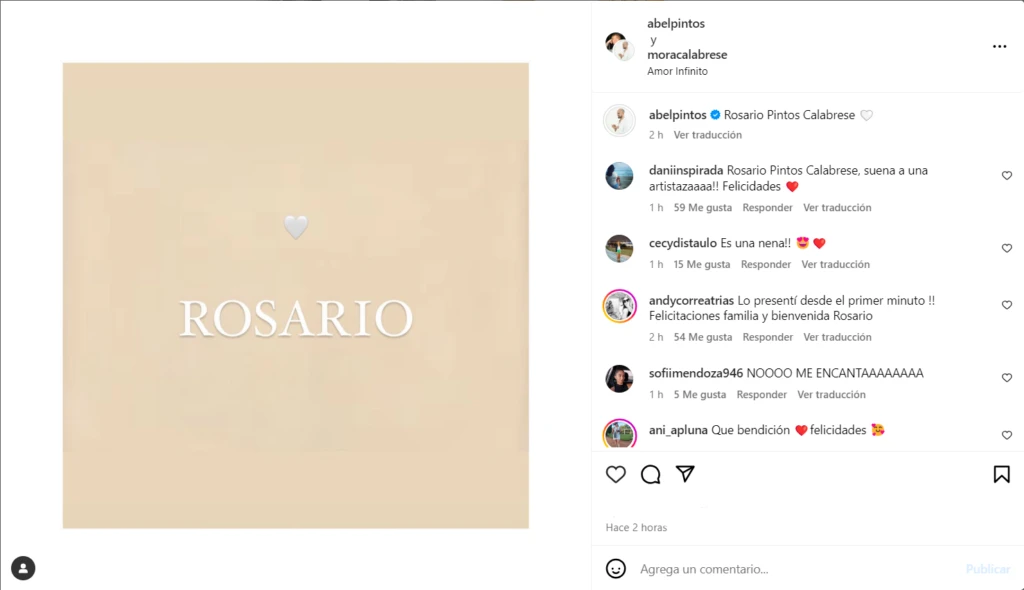This screenshot has width=1024, height=590.
Task: Open emoji picker in comment box
Action: pyautogui.click(x=615, y=568)
